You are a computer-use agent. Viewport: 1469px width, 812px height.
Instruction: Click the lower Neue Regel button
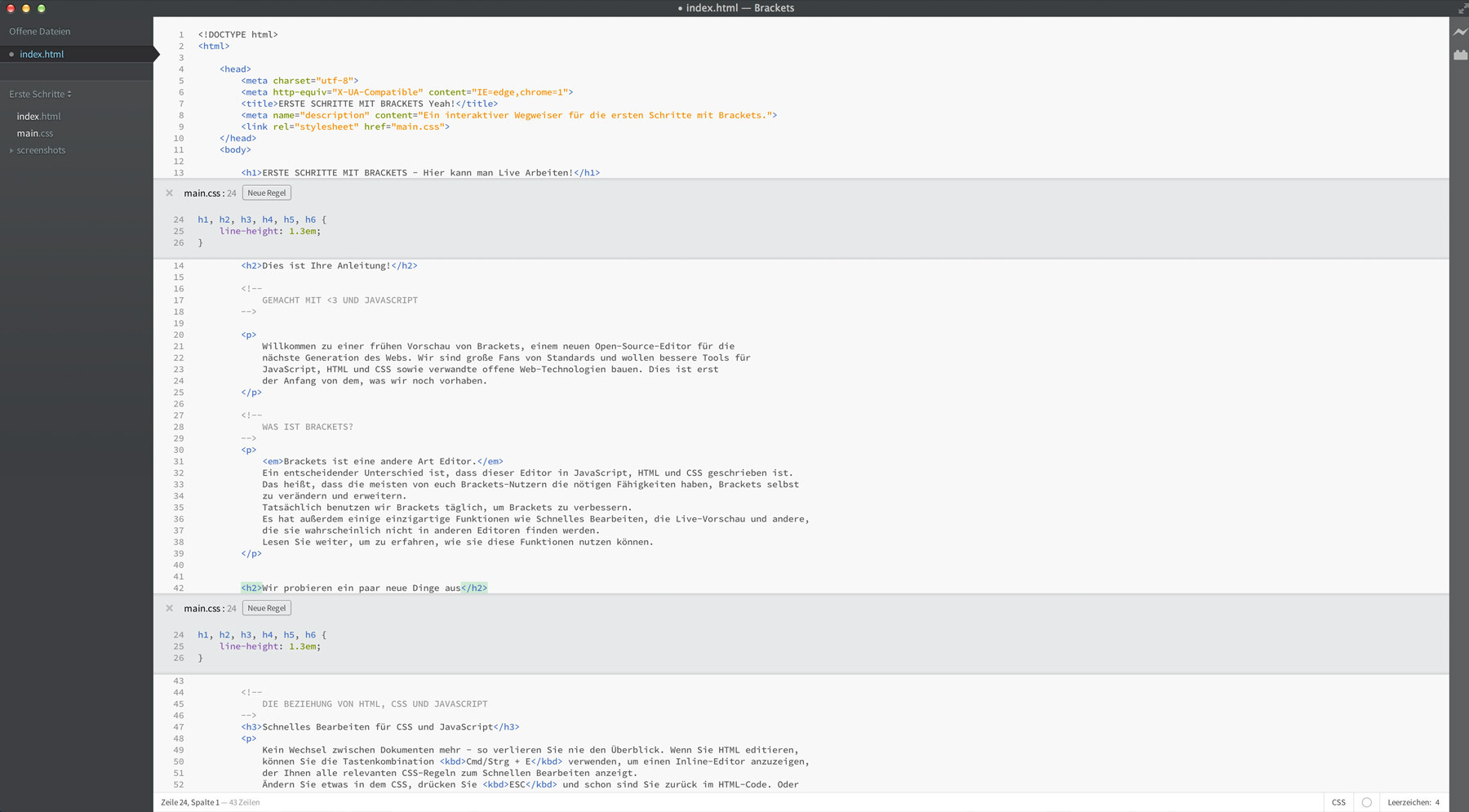pyautogui.click(x=267, y=609)
